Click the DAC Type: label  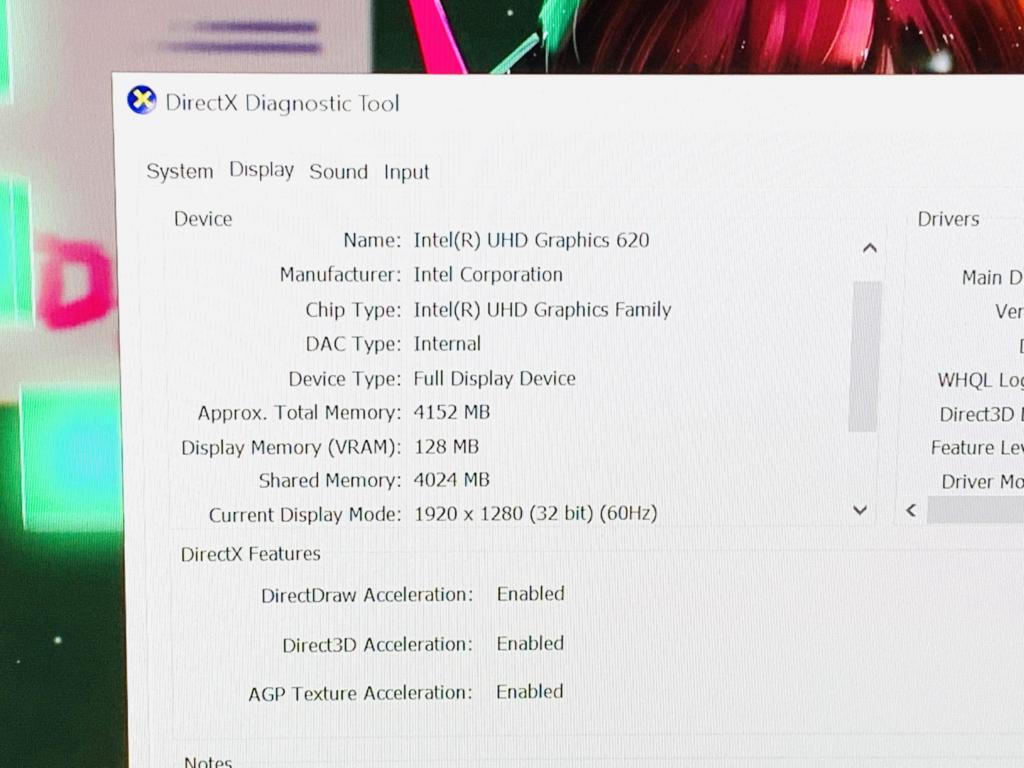353,344
